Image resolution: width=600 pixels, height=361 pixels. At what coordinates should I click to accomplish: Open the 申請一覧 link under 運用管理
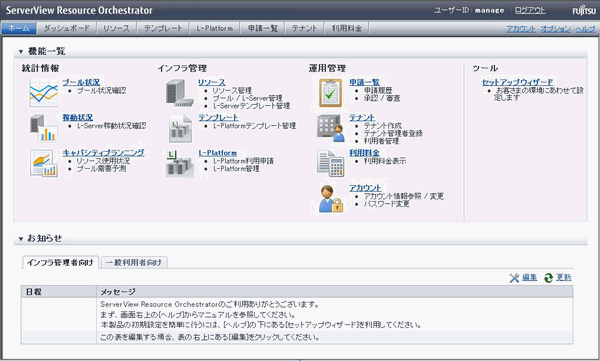pos(364,82)
